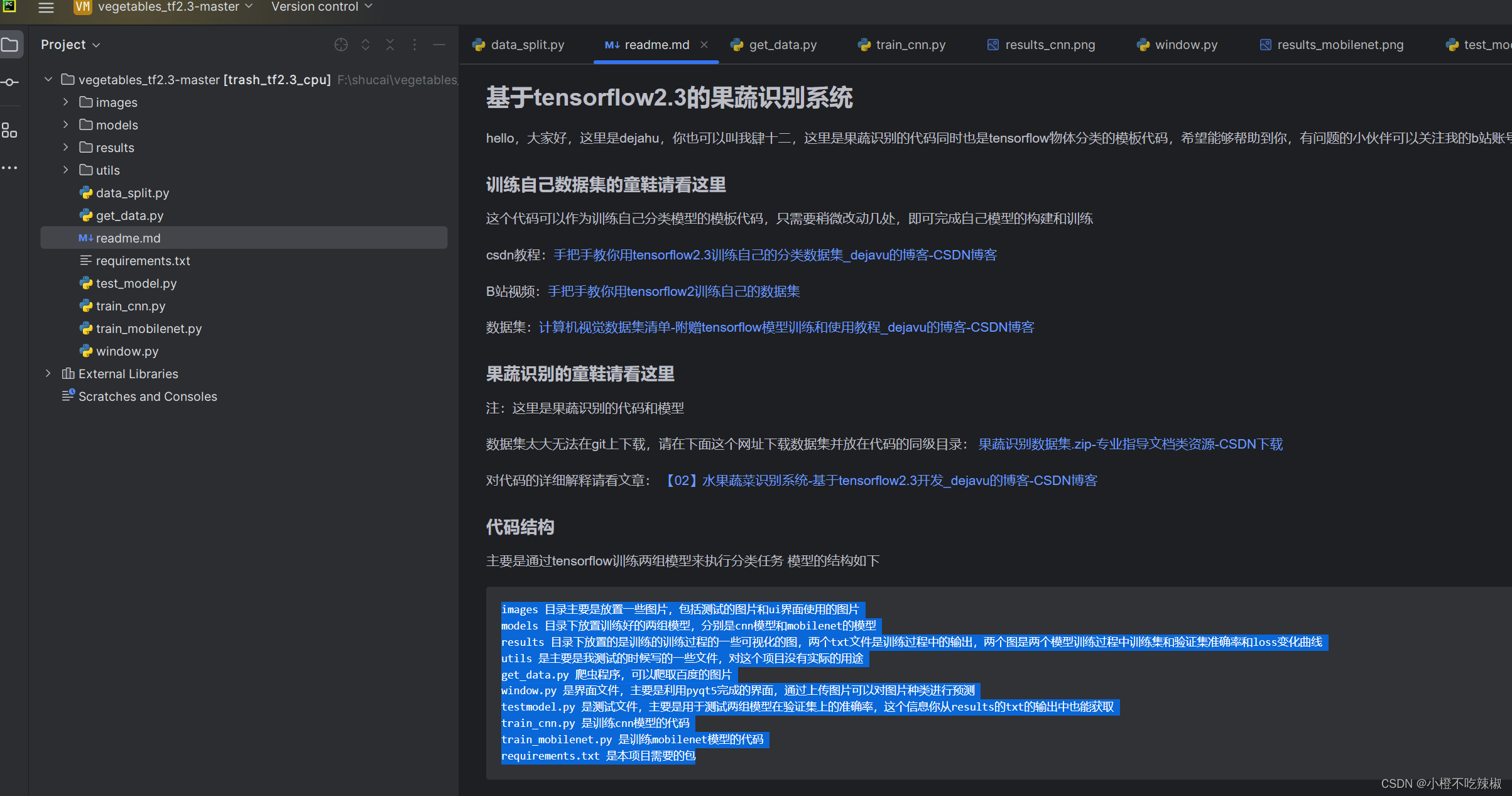Click the Select Opened File crosshair icon
Viewport: 1512px width, 796px height.
tap(341, 45)
